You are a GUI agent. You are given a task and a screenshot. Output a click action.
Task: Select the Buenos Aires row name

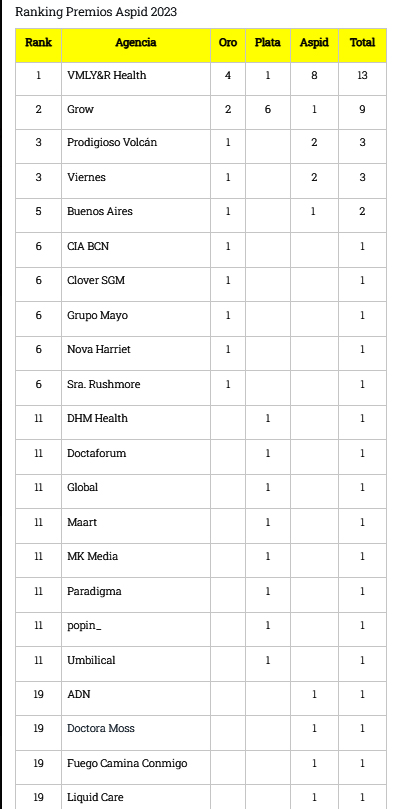pos(100,212)
